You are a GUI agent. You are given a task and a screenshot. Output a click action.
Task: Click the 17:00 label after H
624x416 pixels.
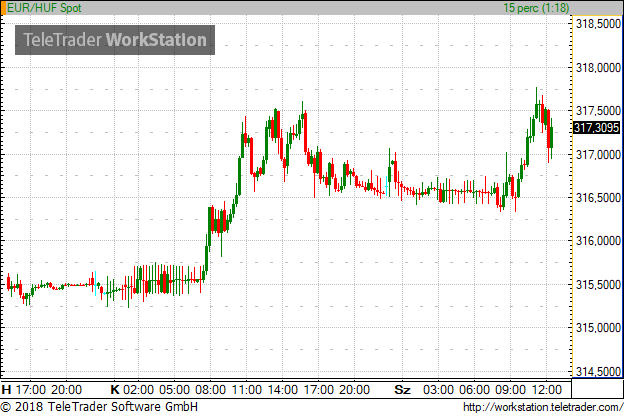(31, 389)
